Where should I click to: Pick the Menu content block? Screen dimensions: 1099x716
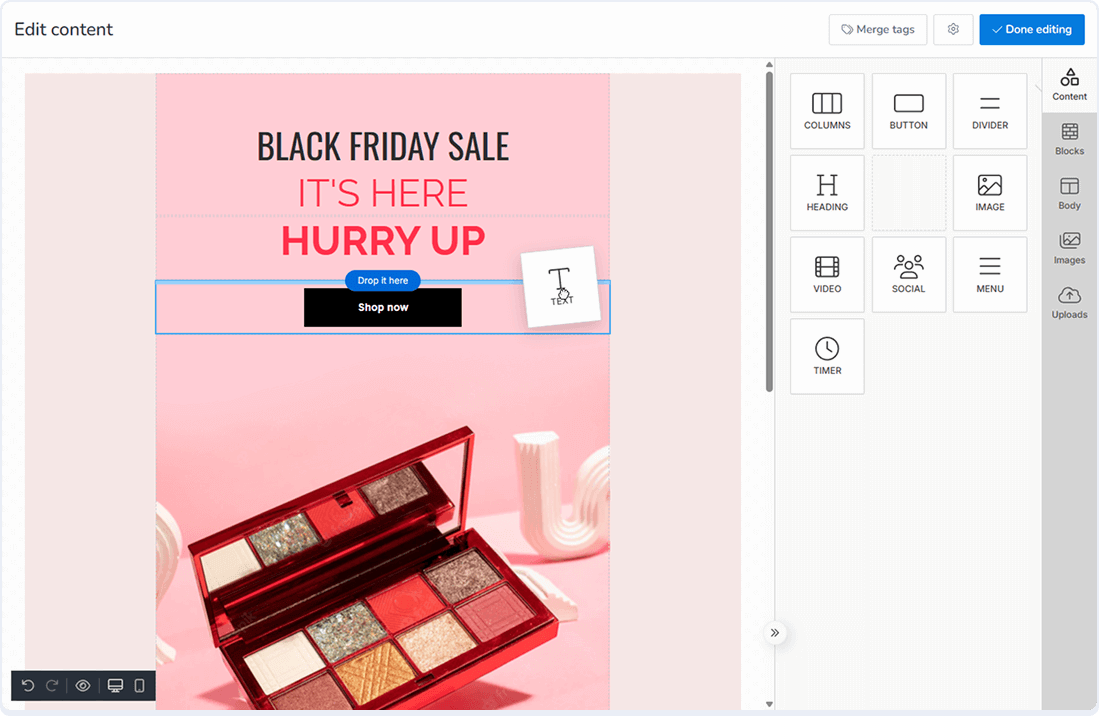990,275
